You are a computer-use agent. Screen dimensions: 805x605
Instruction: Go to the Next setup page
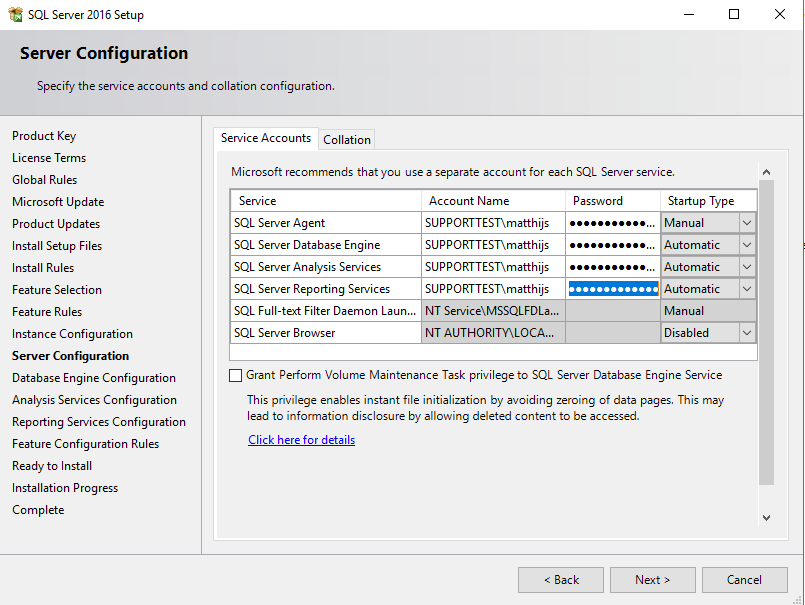pos(653,580)
